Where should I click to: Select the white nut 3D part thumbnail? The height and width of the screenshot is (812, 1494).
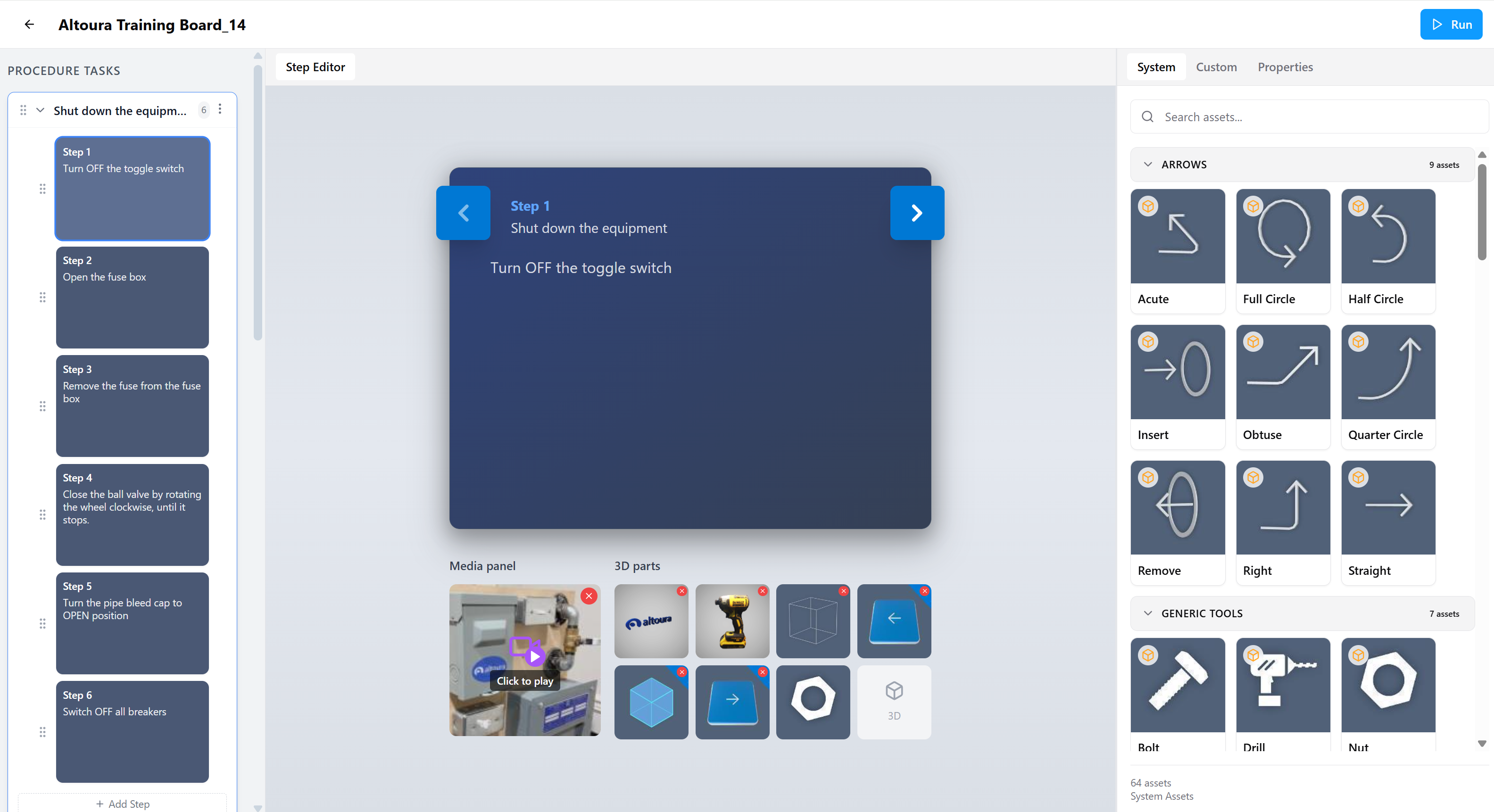[813, 702]
